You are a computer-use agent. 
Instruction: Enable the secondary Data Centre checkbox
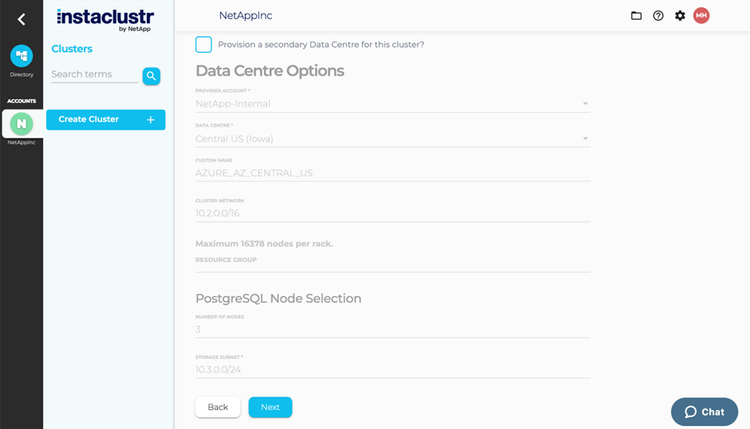204,44
